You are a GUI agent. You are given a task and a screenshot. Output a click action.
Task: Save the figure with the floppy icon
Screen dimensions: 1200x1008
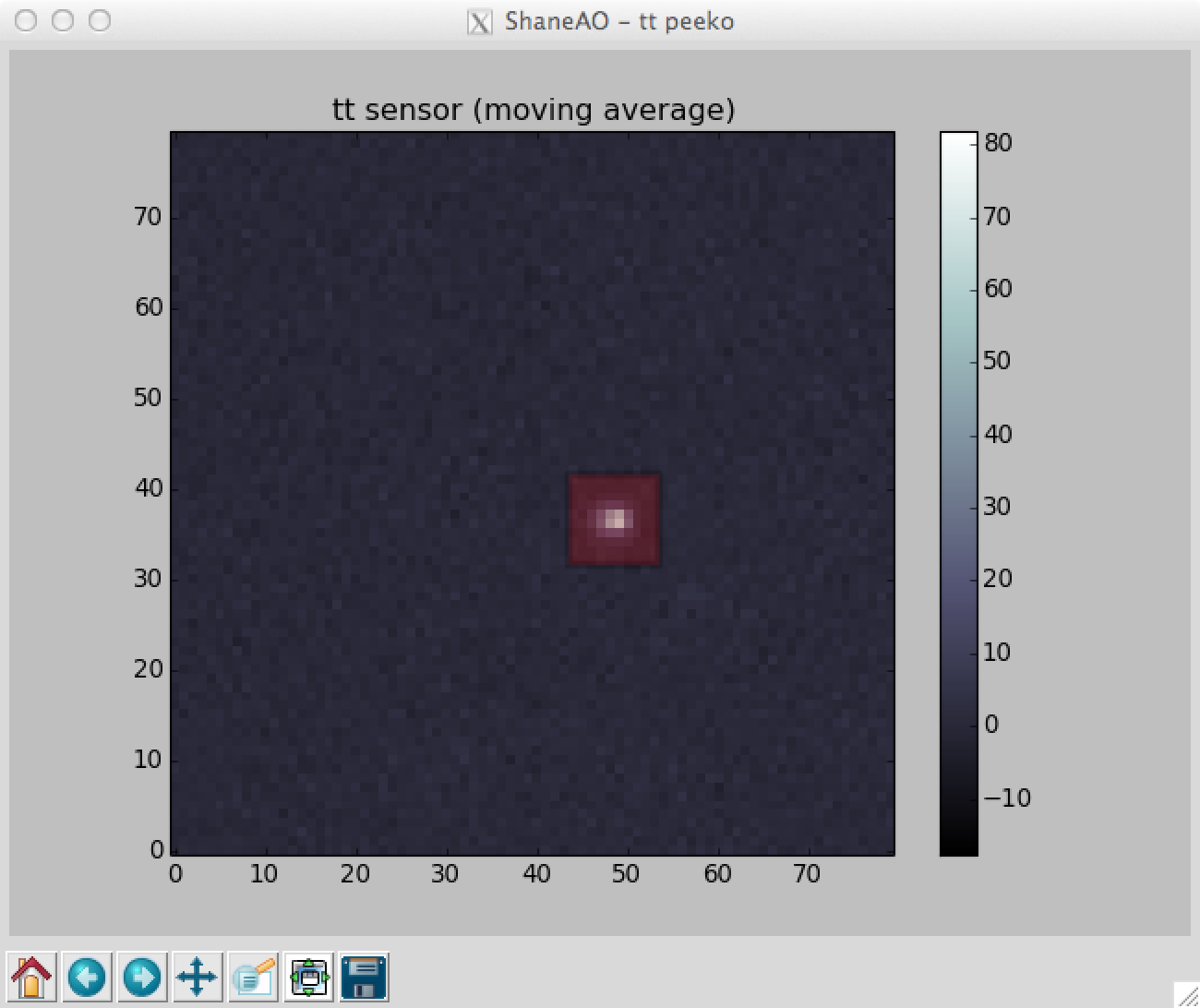click(364, 977)
